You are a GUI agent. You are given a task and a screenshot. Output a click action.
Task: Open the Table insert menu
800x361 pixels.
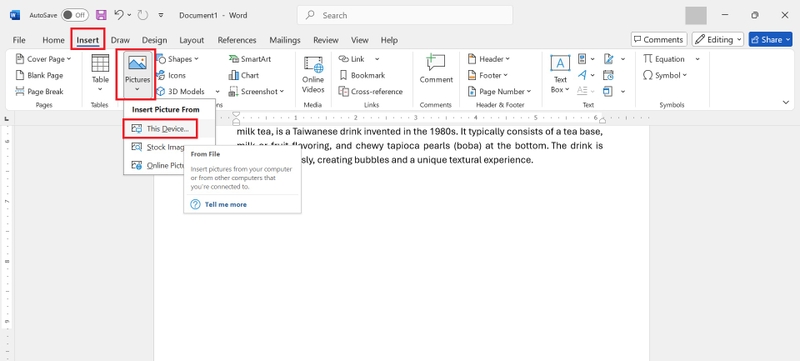100,74
